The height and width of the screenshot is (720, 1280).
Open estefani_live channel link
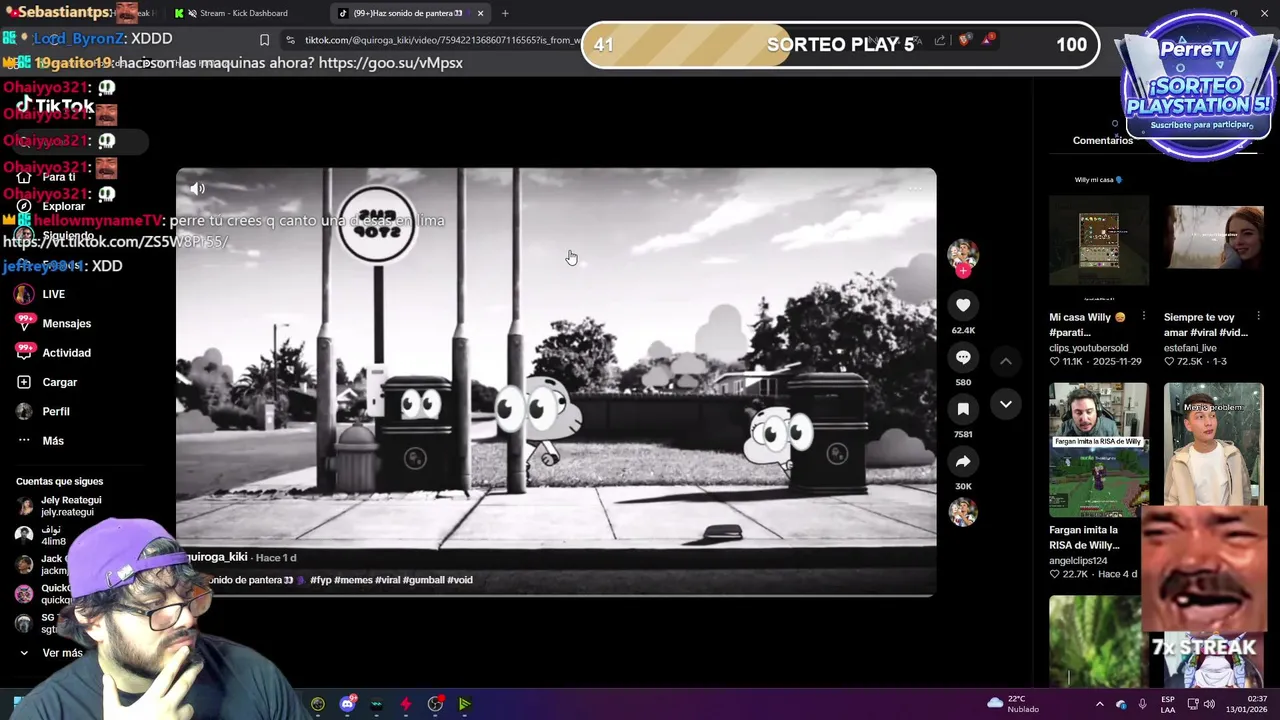[1190, 348]
